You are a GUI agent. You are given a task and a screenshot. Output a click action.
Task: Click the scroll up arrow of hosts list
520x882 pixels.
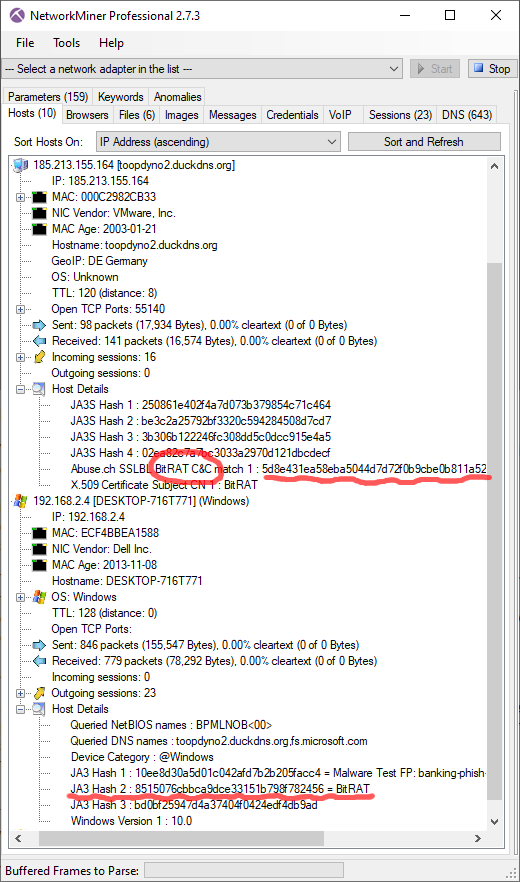pos(494,166)
